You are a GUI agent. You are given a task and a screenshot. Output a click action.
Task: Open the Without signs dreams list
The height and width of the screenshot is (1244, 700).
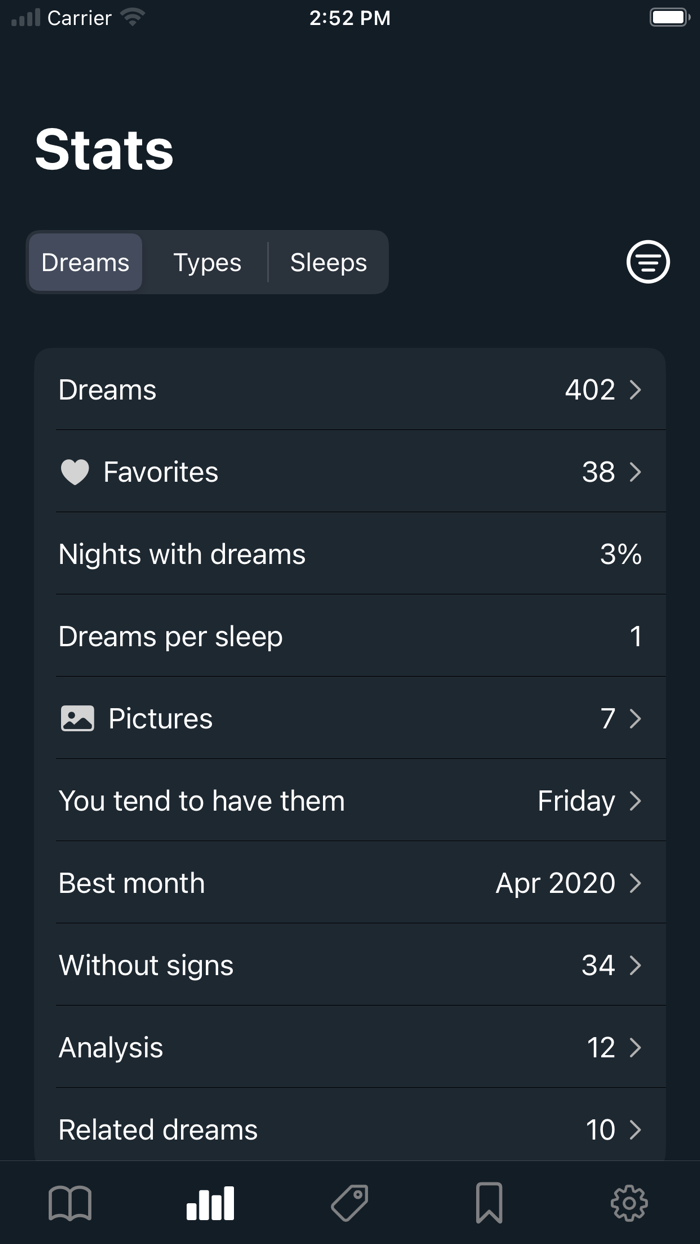tap(350, 964)
